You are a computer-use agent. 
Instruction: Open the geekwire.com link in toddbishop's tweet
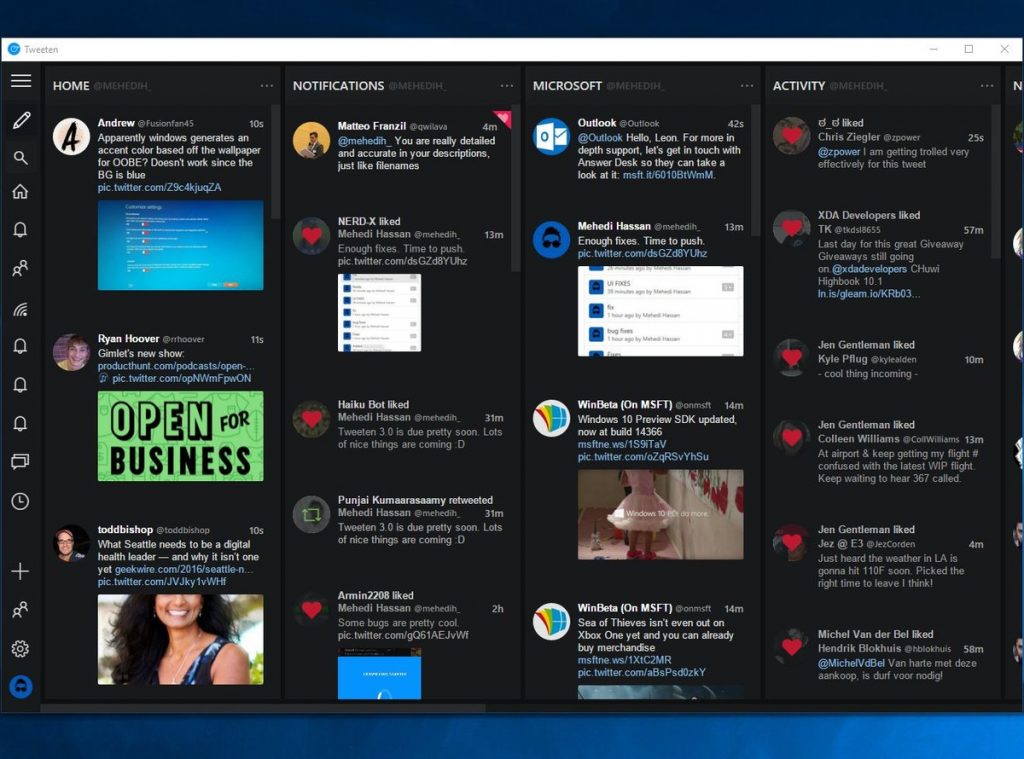(184, 569)
